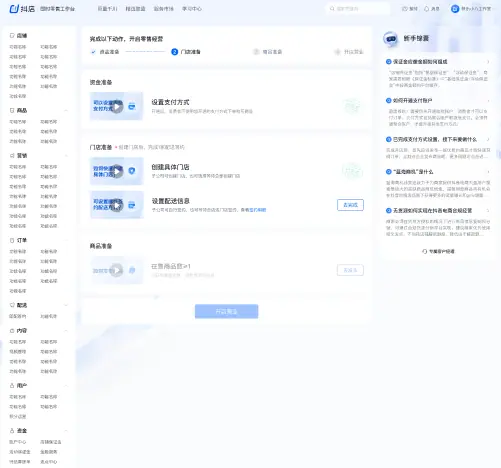Click the bullet icon before 如何开通支付账户

[388, 100]
